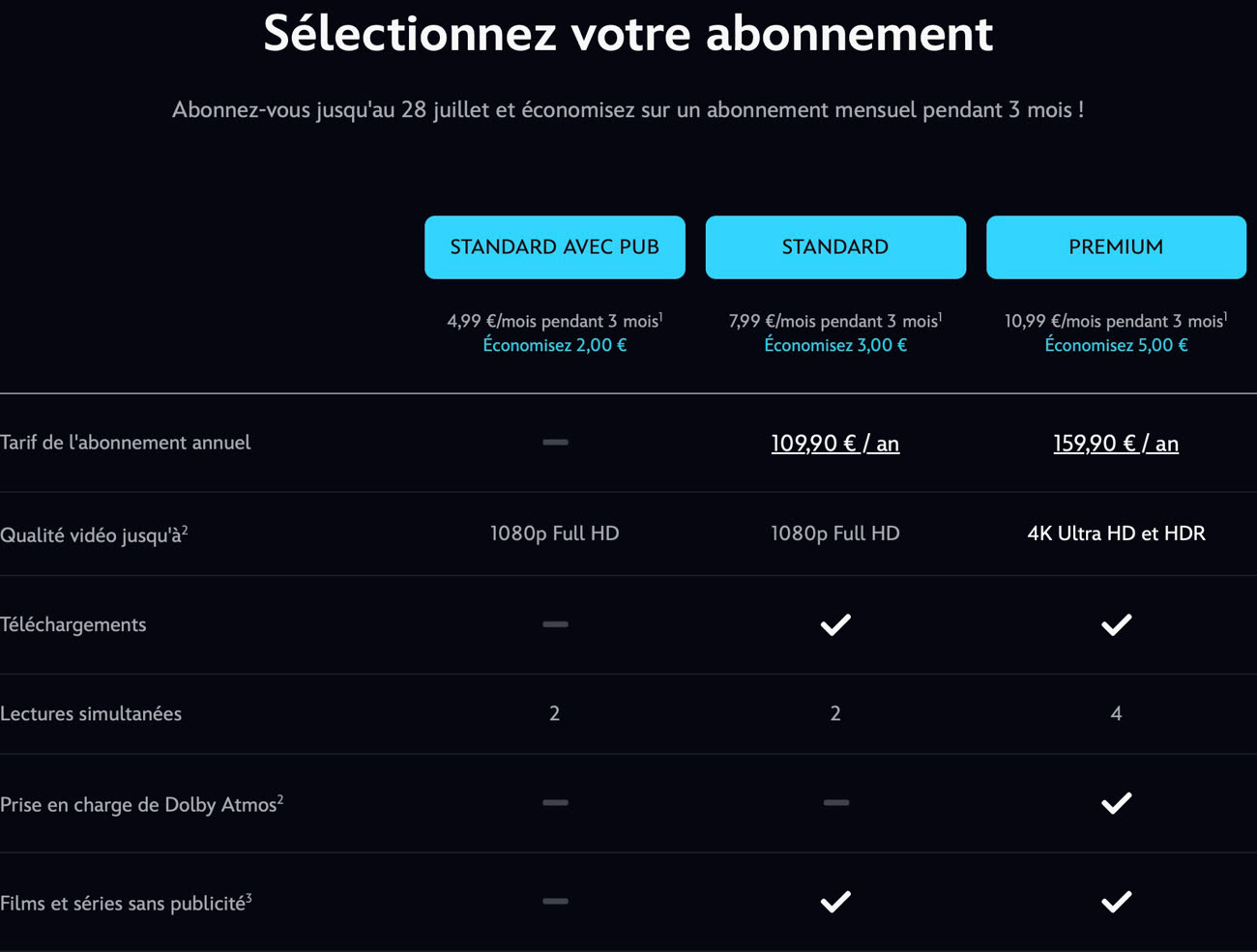Click the 7,99 €/mois pendant 3 mois price
1257x952 pixels.
pyautogui.click(x=835, y=321)
